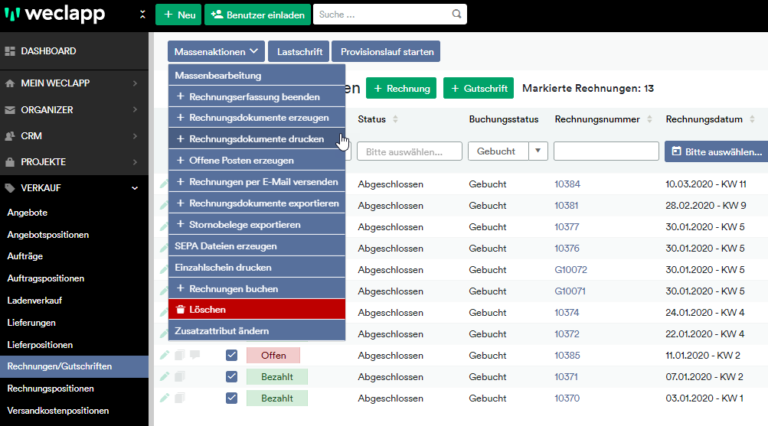The width and height of the screenshot is (768, 426).
Task: Uncheck the checkbox for invoice 10370
Action: [x=232, y=398]
